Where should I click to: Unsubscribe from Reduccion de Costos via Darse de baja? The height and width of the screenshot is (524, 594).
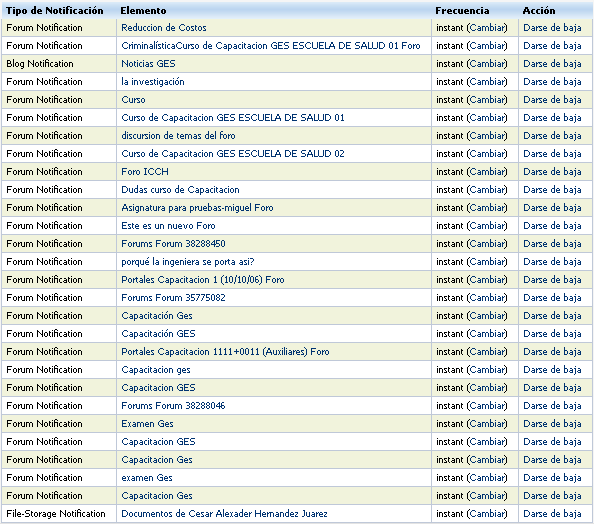552,28
